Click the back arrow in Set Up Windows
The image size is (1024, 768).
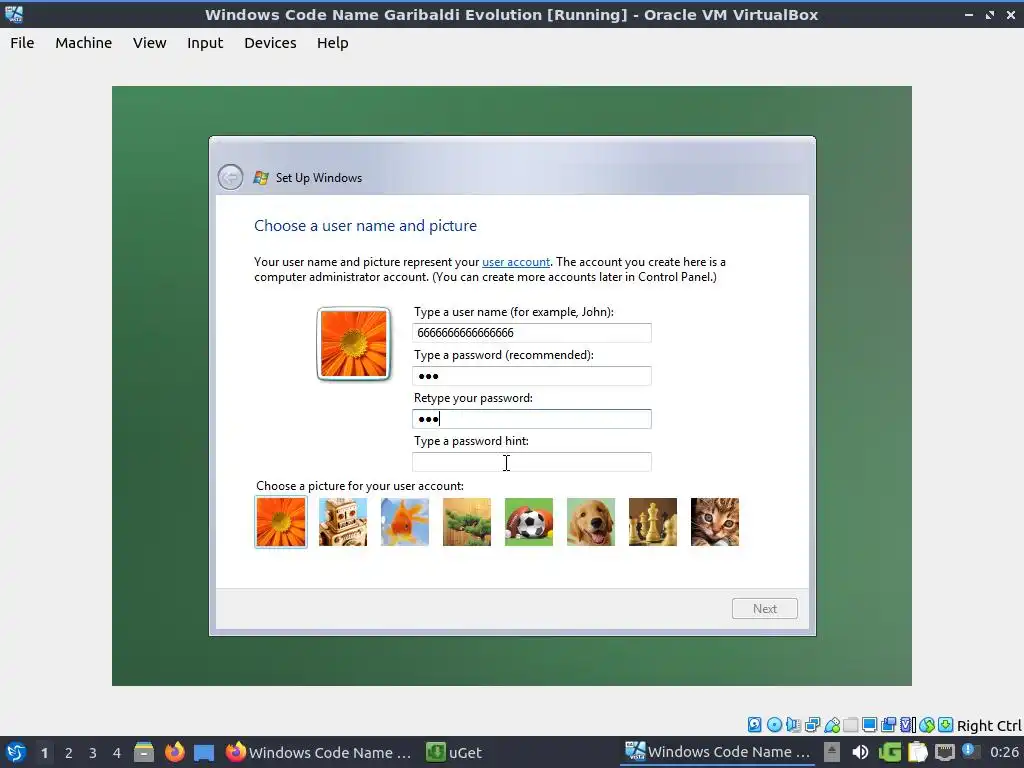pos(230,177)
